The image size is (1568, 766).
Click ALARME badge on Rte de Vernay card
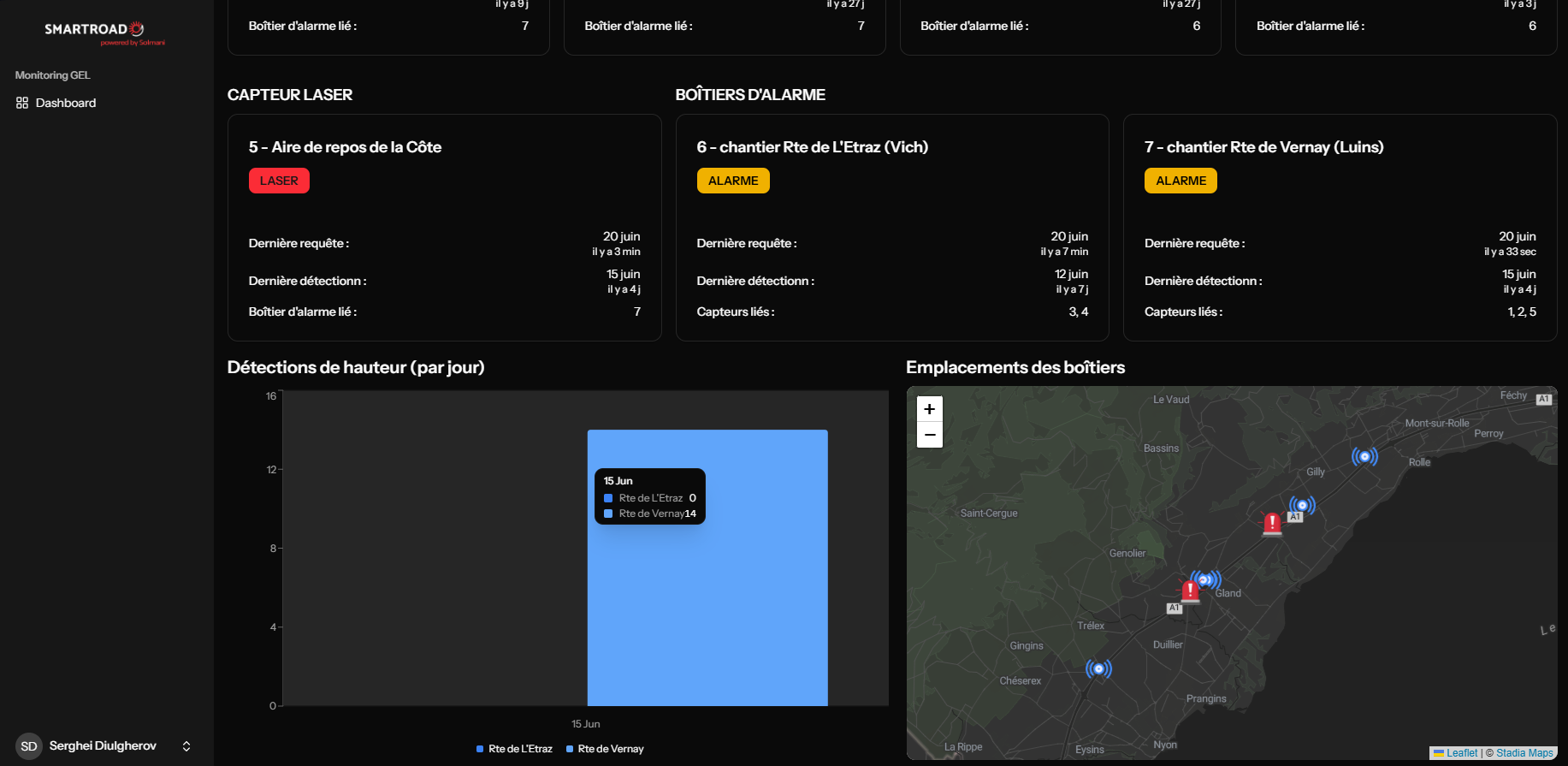[x=1180, y=181]
